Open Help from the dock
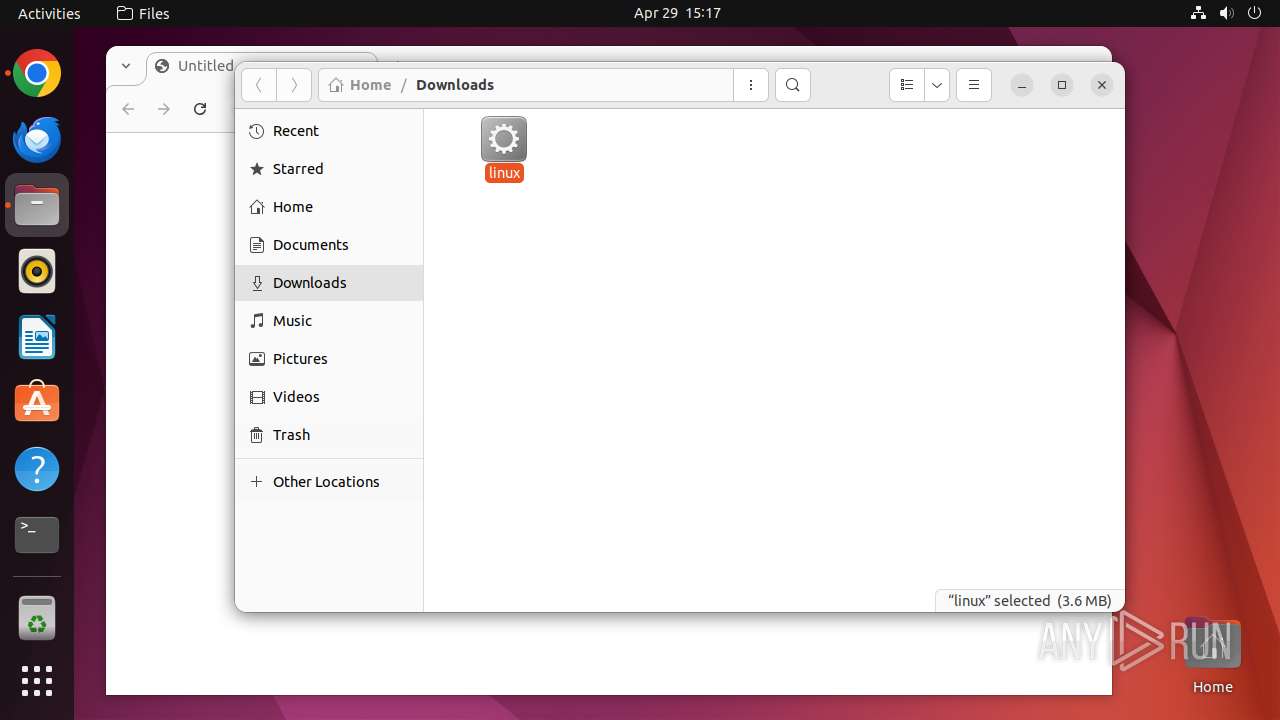Screen dimensions: 1280x720 (37, 469)
